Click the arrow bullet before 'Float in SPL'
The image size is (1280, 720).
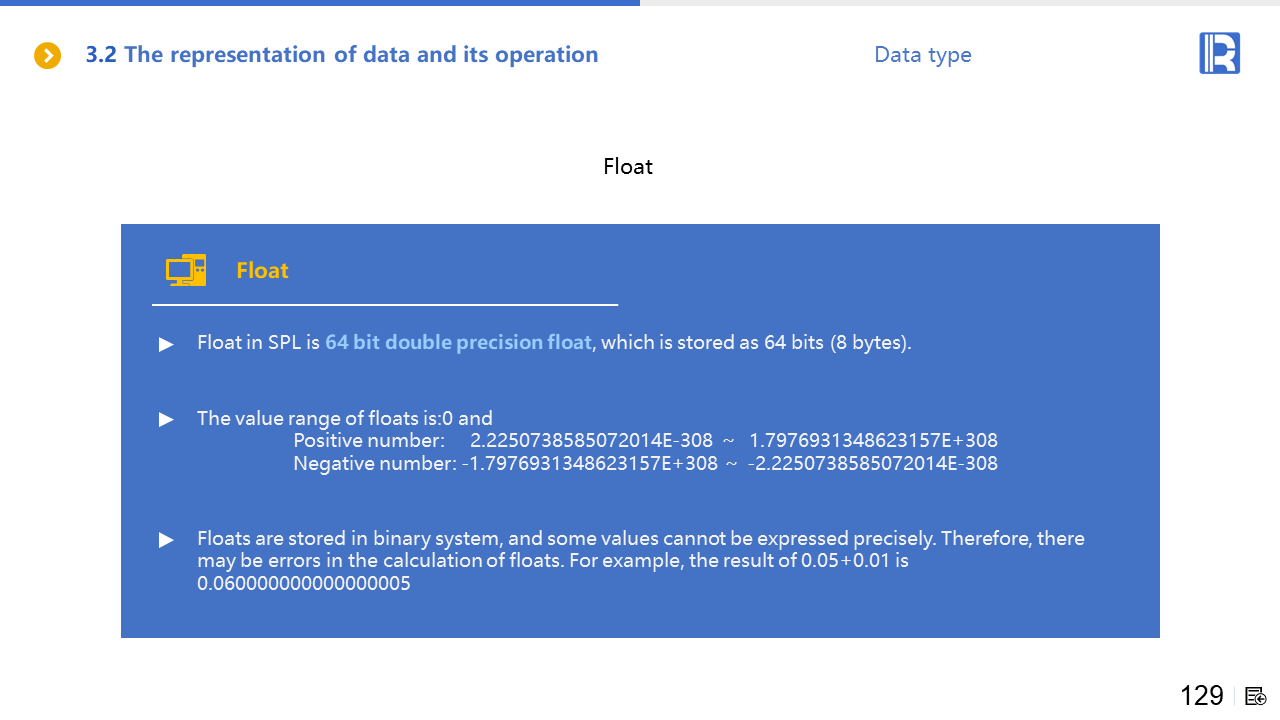[x=166, y=344]
